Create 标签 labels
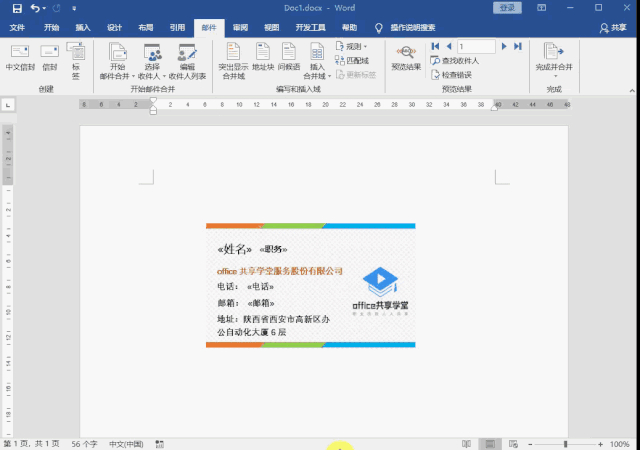 (x=76, y=61)
